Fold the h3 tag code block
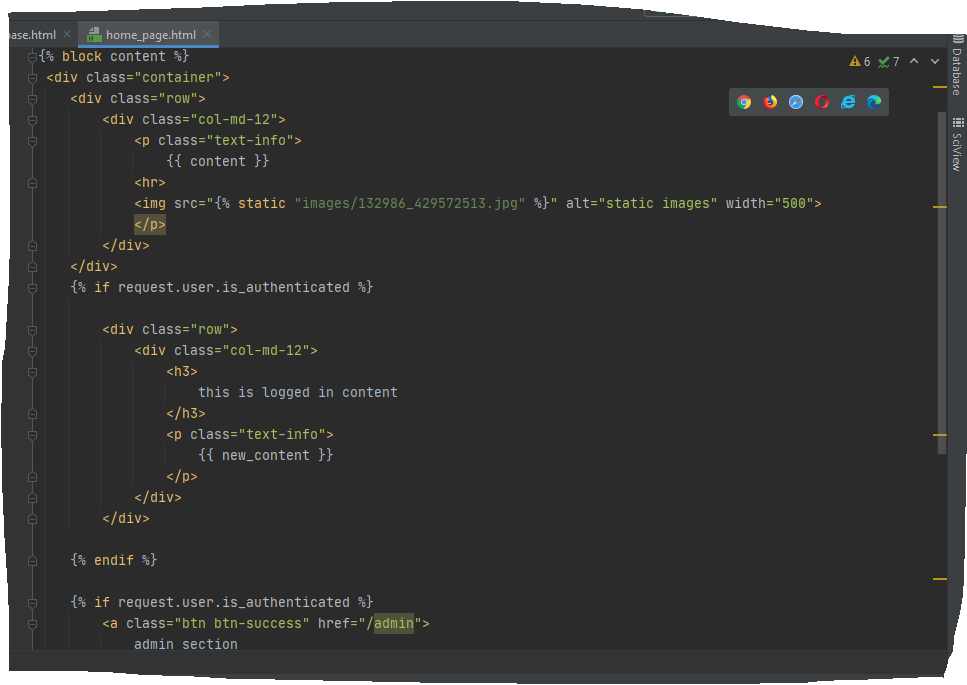Viewport: 967px width, 685px height. (32, 372)
